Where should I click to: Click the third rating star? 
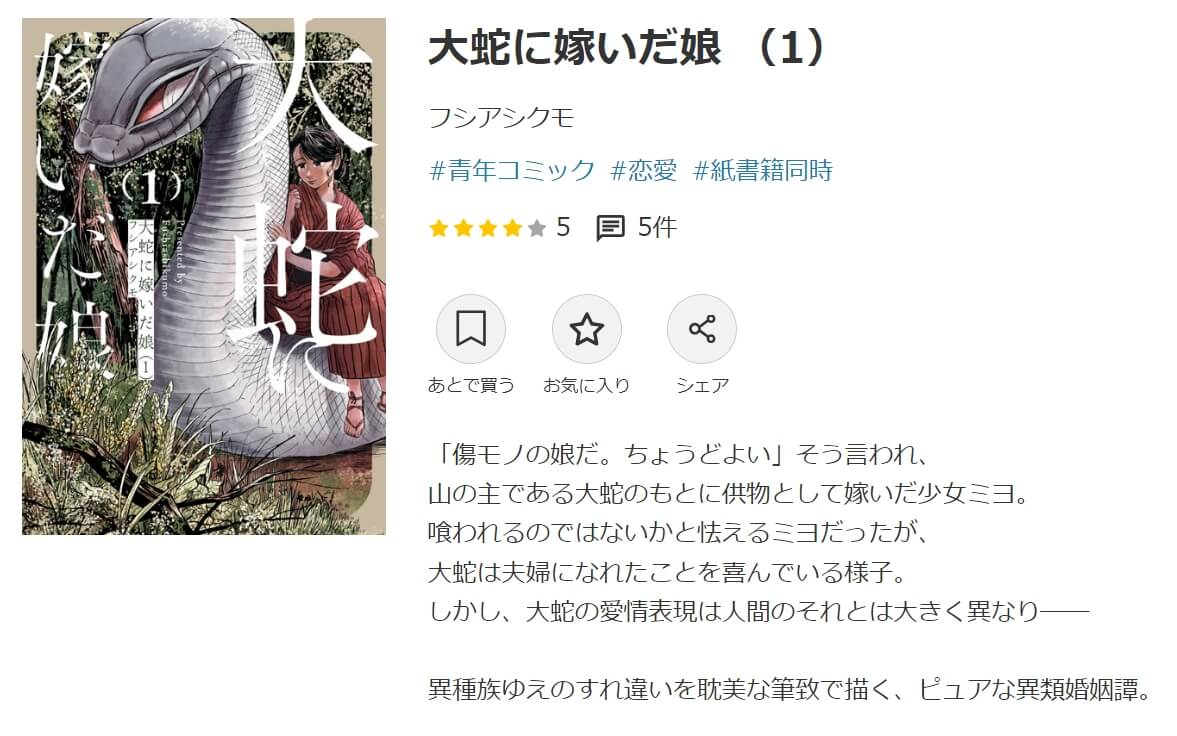488,228
